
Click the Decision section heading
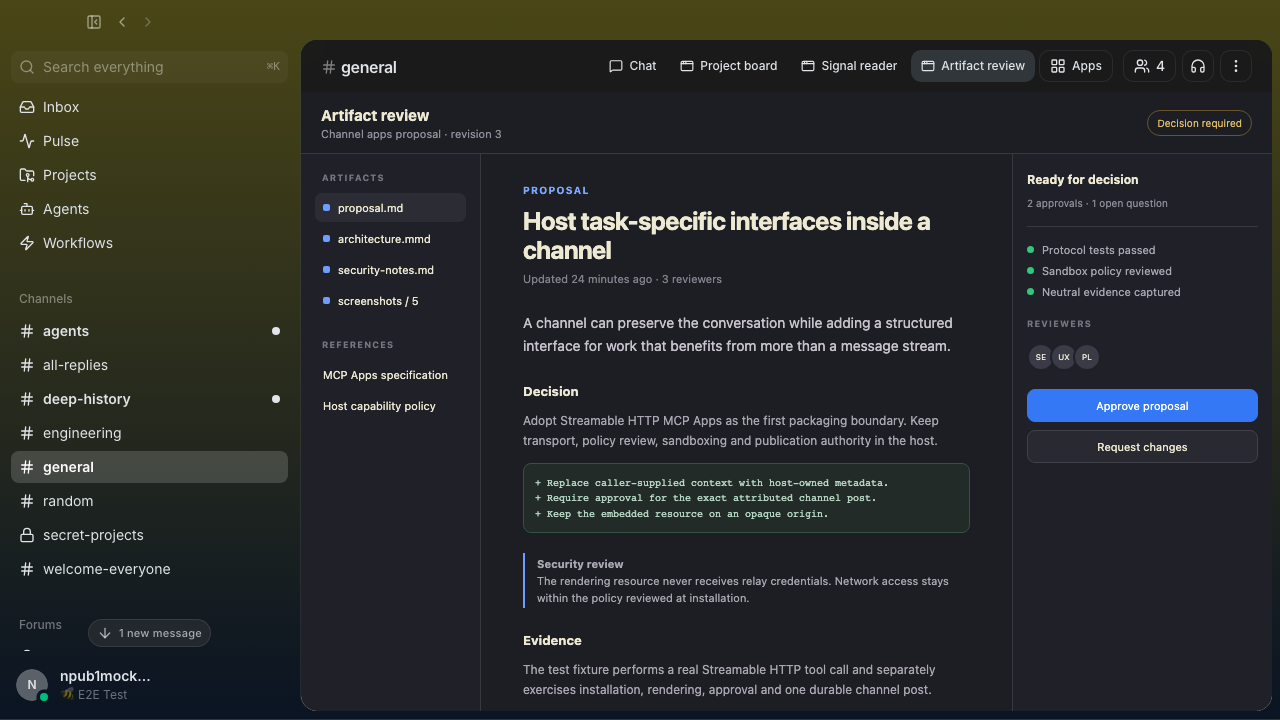tap(551, 391)
